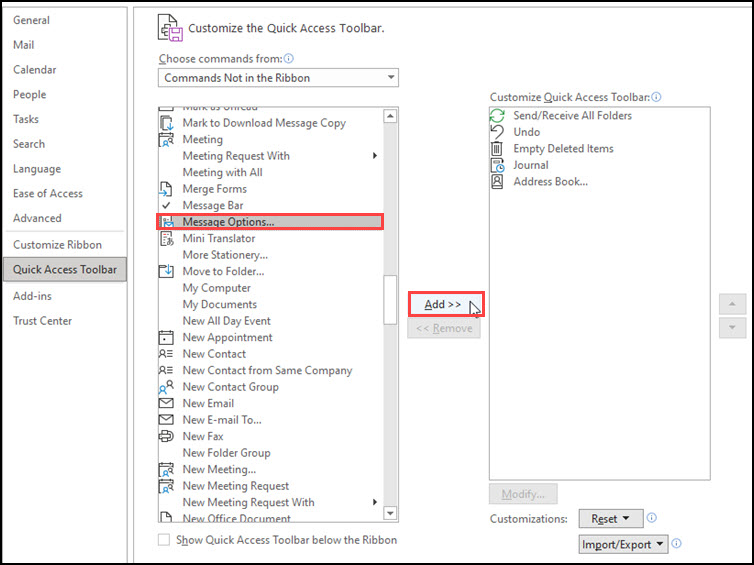Click the Send/Receive All Folders icon
The width and height of the screenshot is (754, 565).
pyautogui.click(x=497, y=116)
